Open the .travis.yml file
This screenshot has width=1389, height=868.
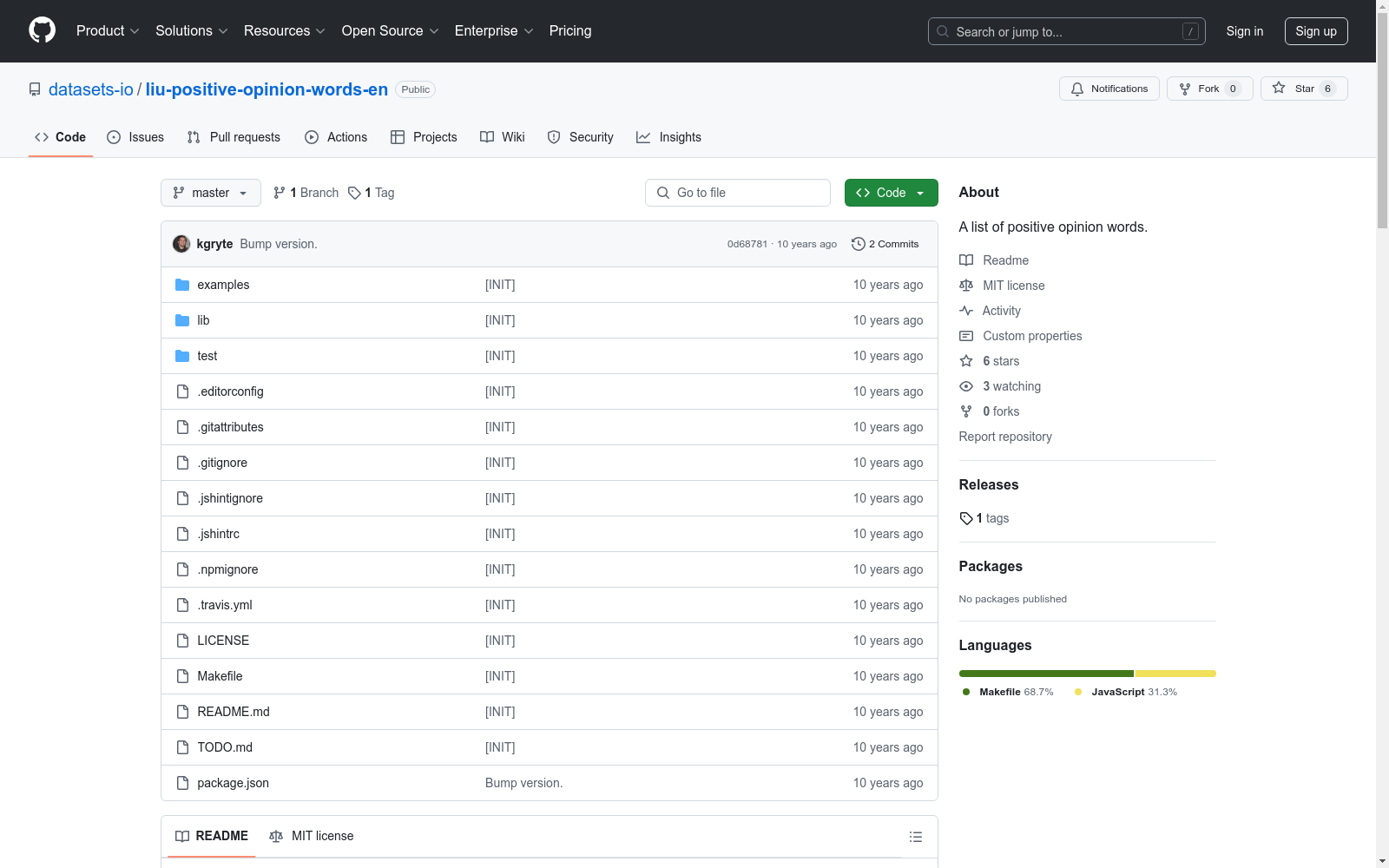click(x=225, y=605)
